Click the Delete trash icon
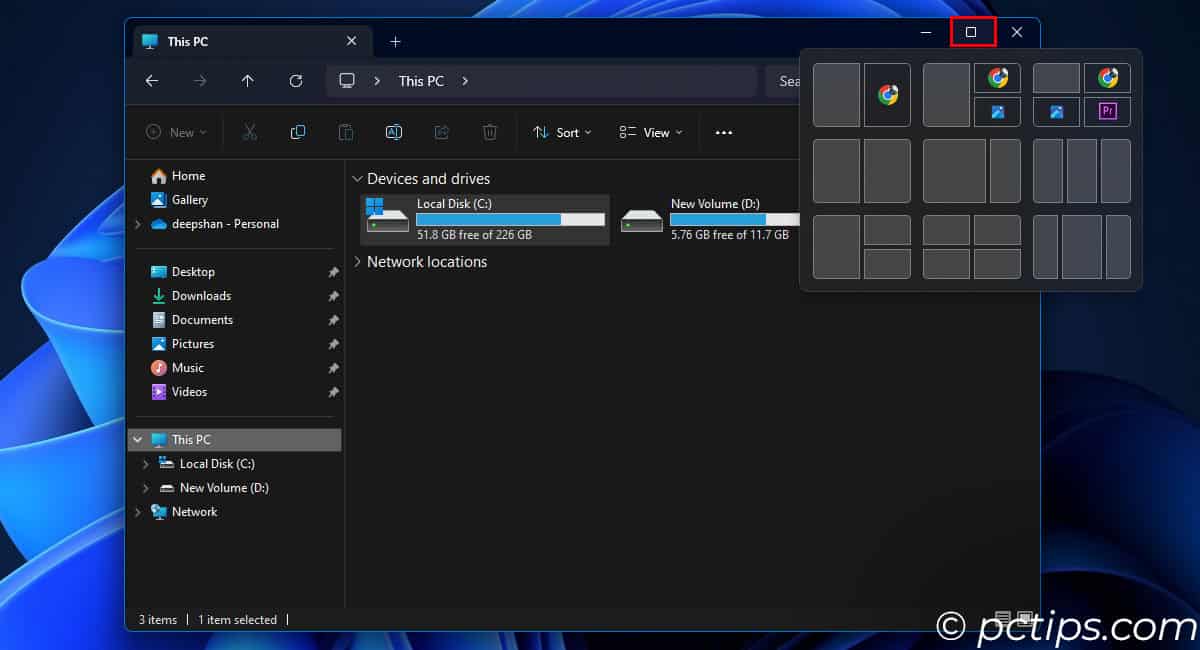 (489, 131)
